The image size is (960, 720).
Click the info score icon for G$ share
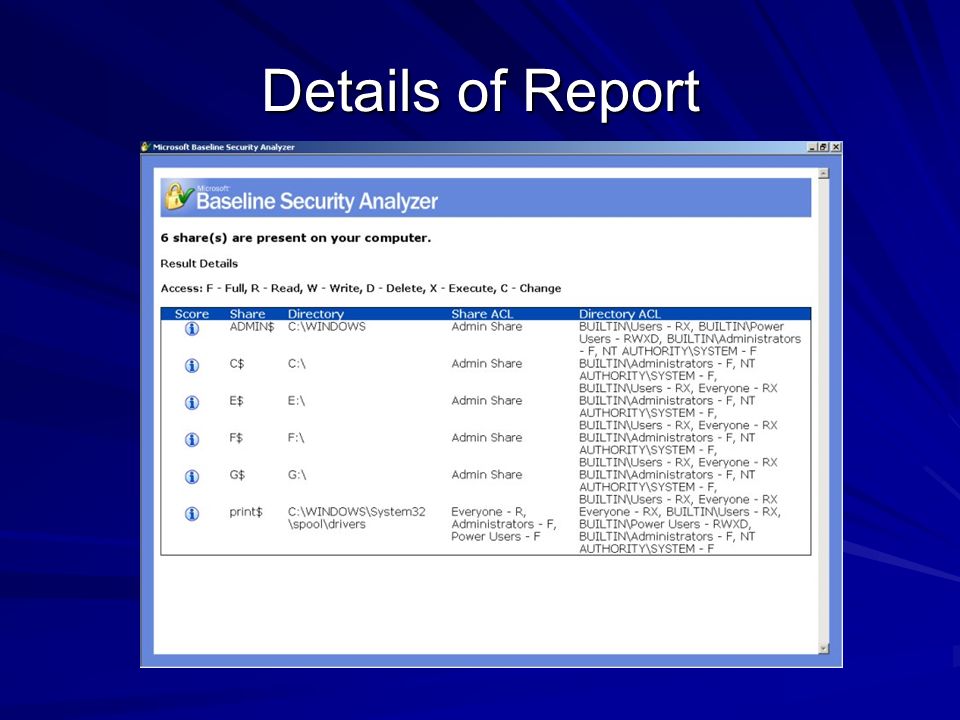[x=192, y=476]
